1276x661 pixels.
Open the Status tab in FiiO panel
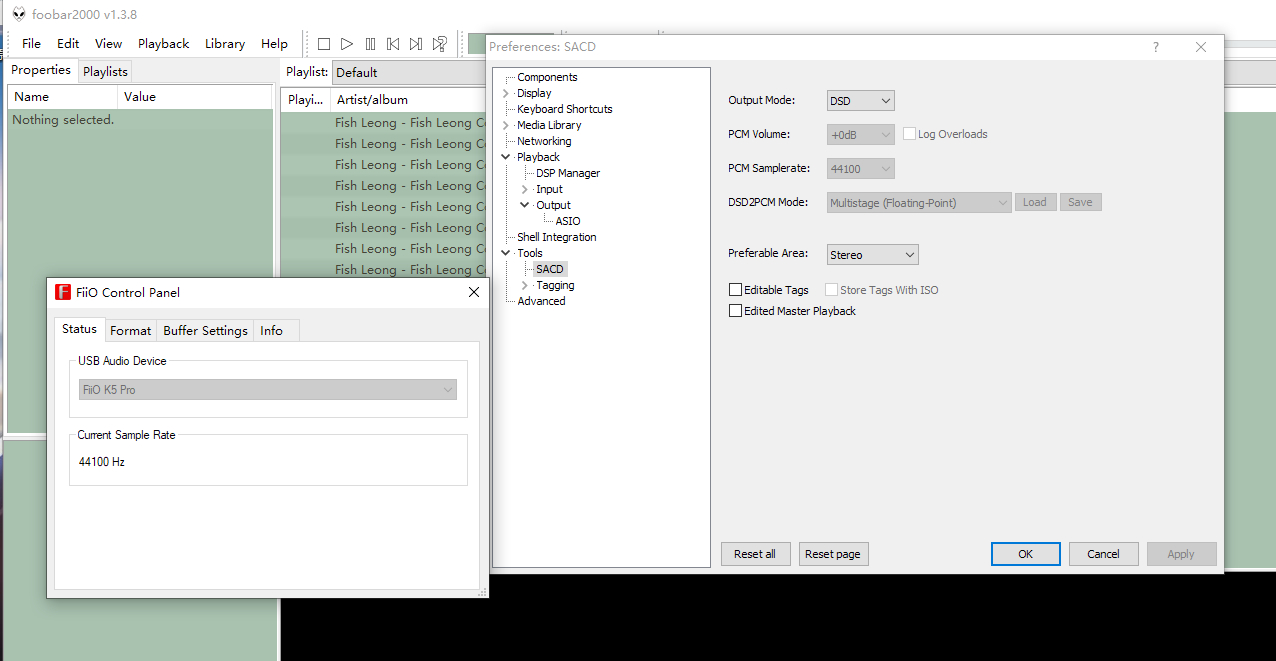[x=80, y=329]
